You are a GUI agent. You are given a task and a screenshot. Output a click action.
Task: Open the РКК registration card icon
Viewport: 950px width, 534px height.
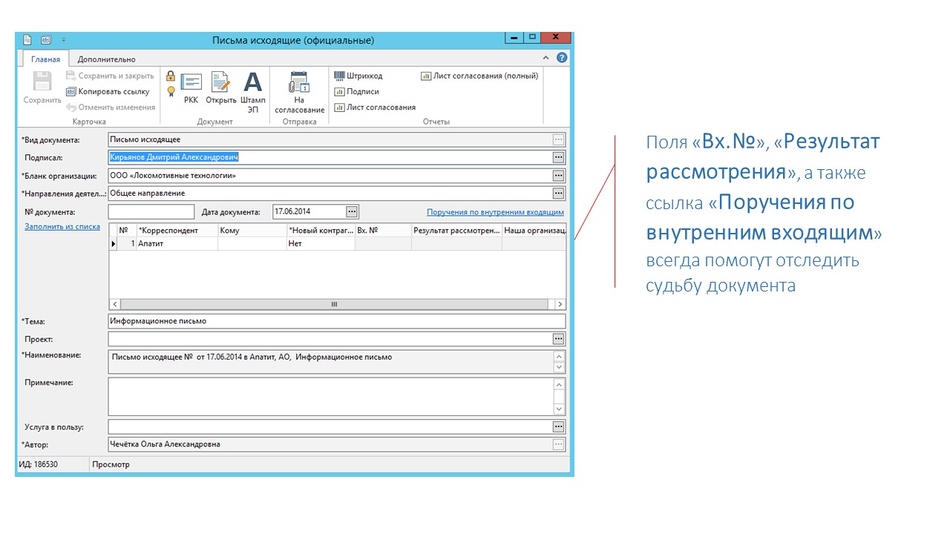pyautogui.click(x=191, y=88)
